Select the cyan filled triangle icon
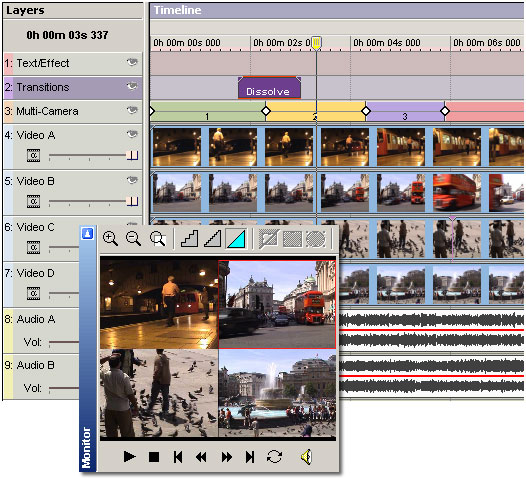 click(x=237, y=238)
